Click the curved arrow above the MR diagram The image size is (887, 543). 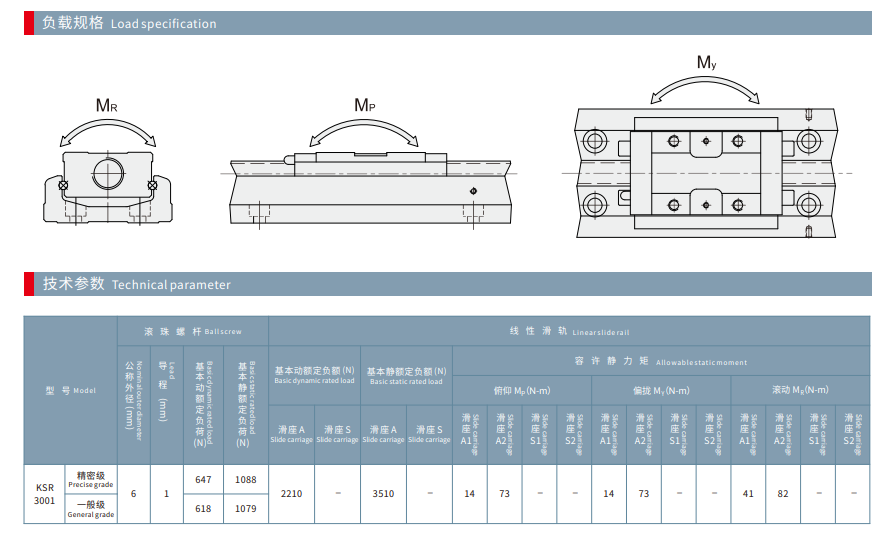coord(108,129)
